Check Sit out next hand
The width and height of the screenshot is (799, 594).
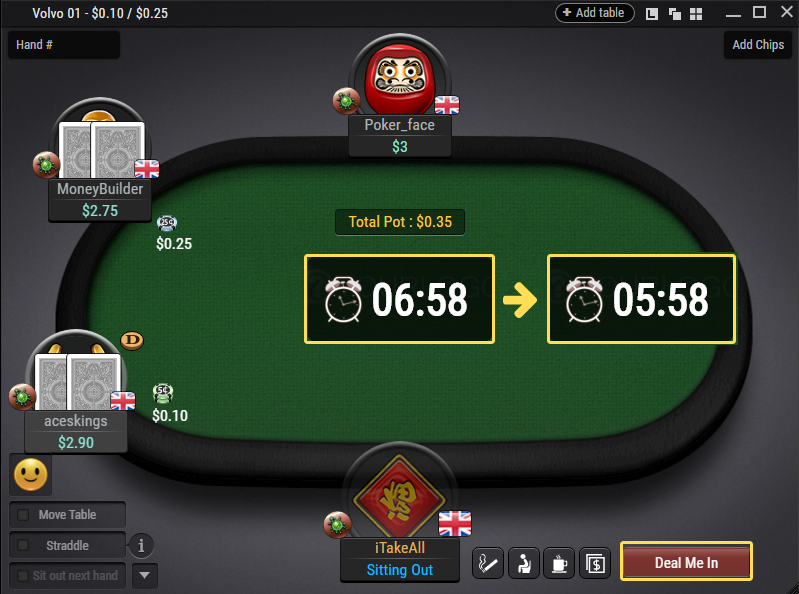[x=23, y=576]
